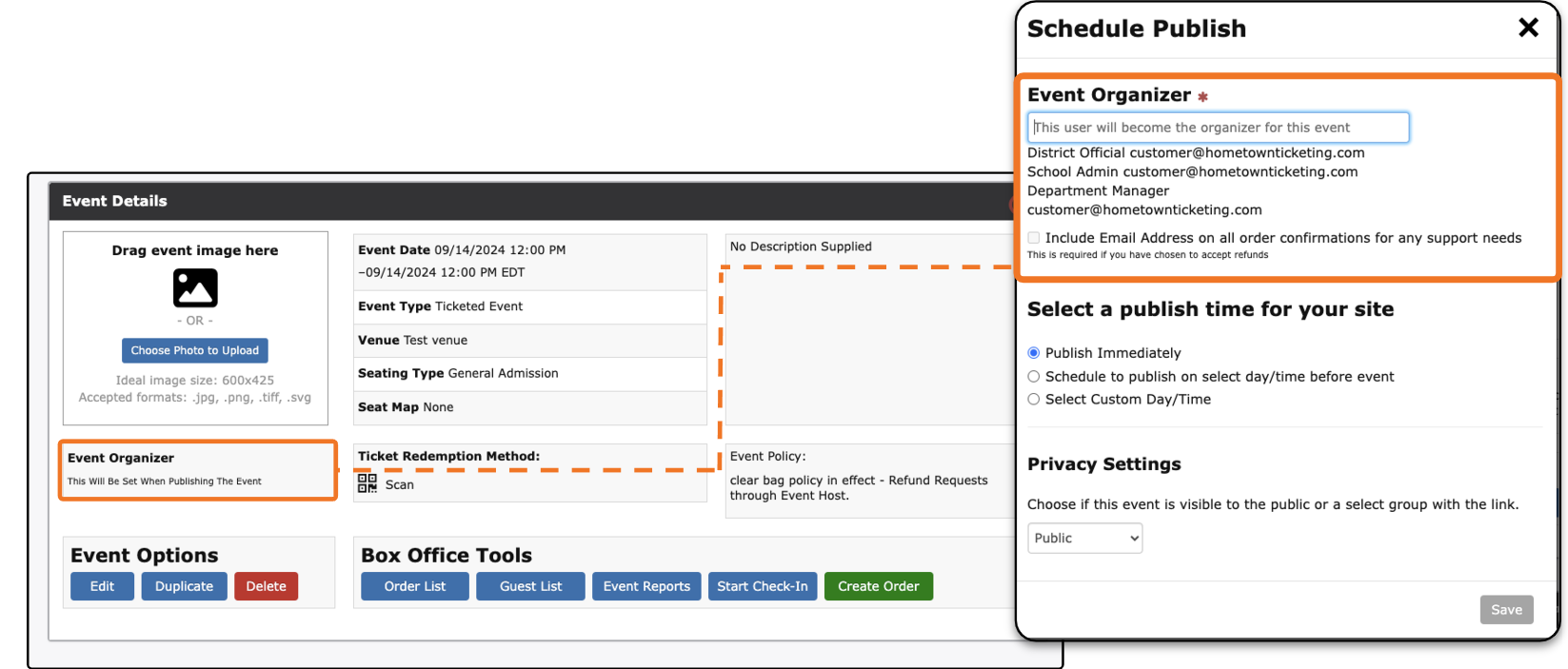Open Event Reports

[646, 586]
